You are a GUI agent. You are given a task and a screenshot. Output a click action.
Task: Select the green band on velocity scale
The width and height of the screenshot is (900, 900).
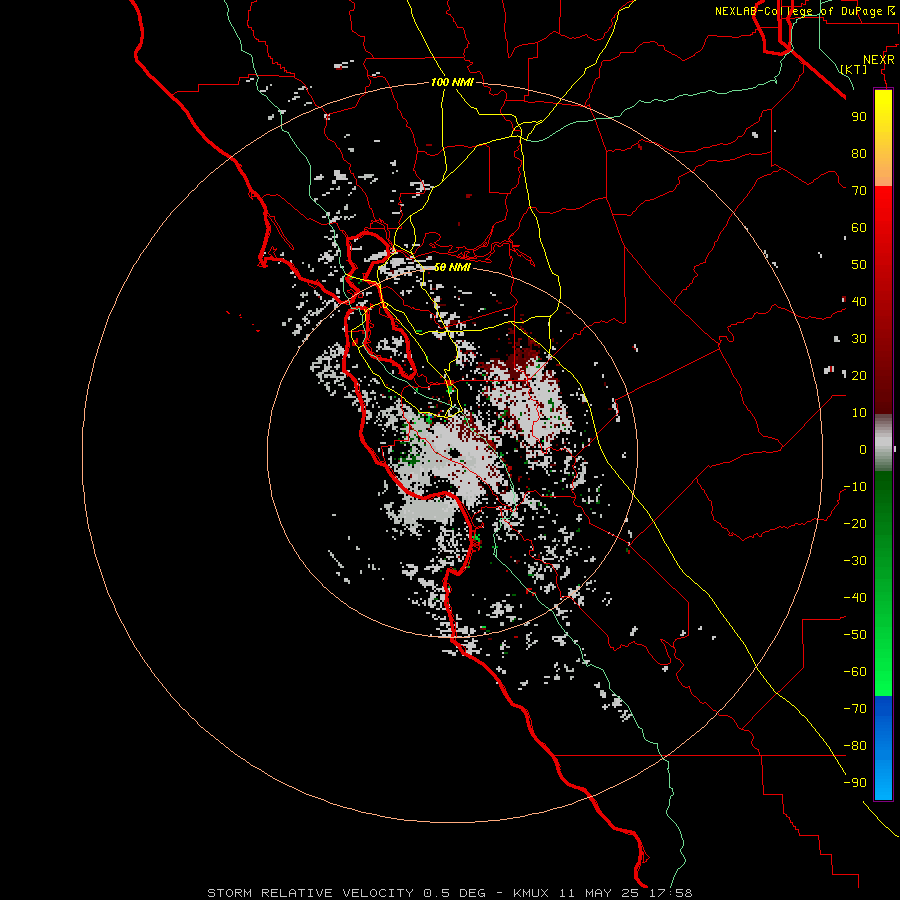click(x=883, y=584)
